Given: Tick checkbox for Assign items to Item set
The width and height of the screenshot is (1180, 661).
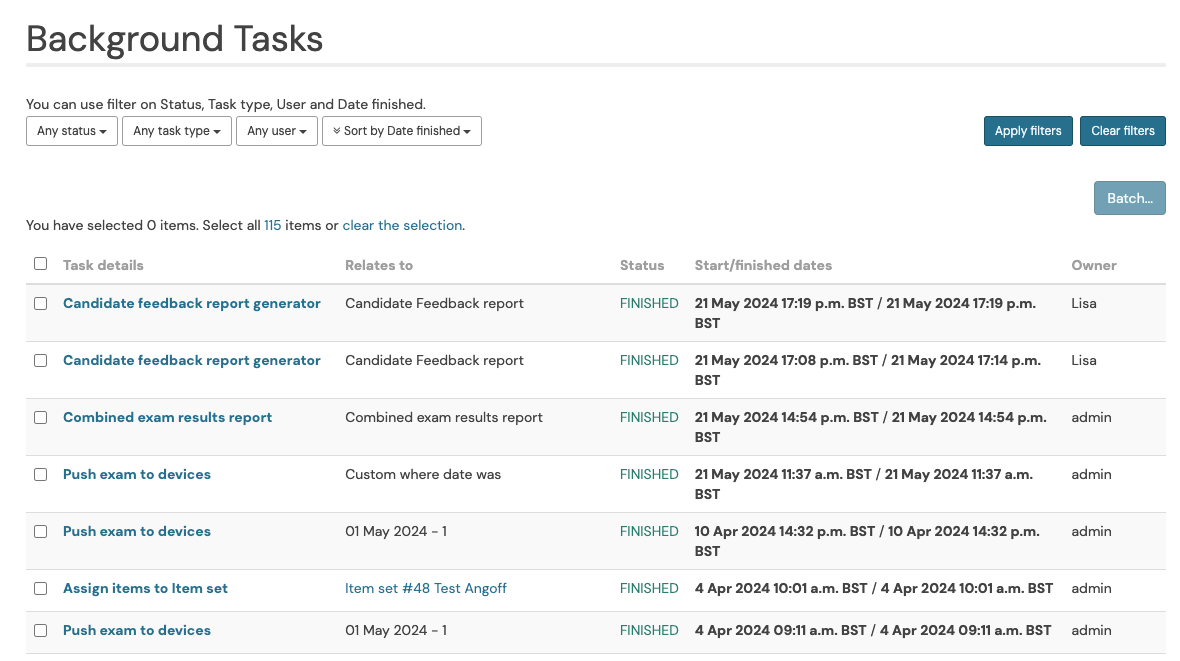Looking at the screenshot, I should pyautogui.click(x=41, y=589).
